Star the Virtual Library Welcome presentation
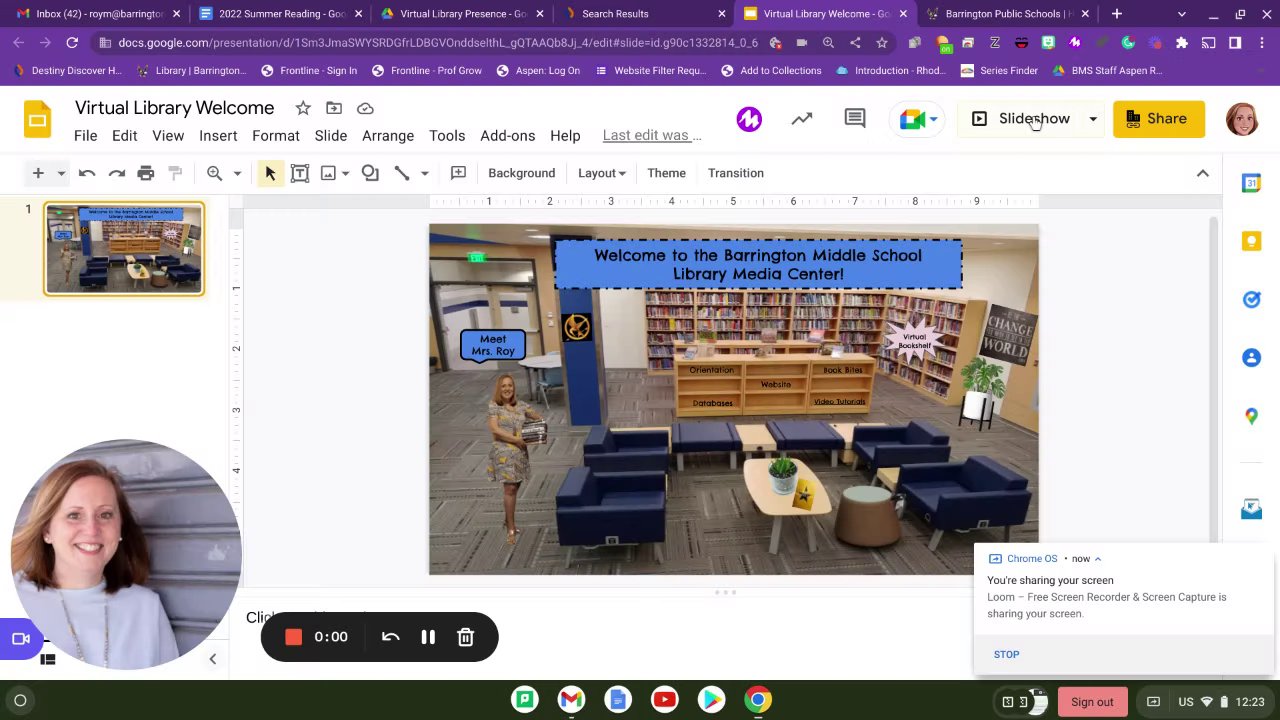This screenshot has width=1280, height=720. point(303,108)
